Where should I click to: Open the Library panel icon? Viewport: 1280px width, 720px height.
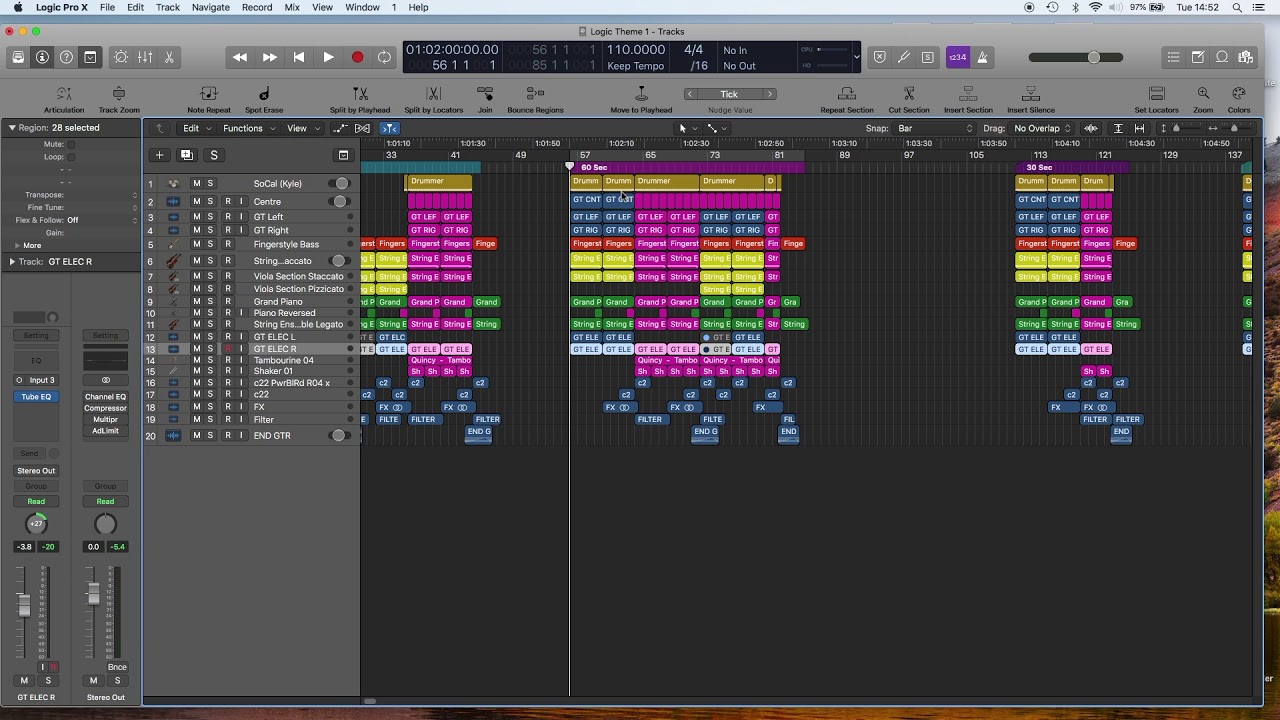point(18,57)
